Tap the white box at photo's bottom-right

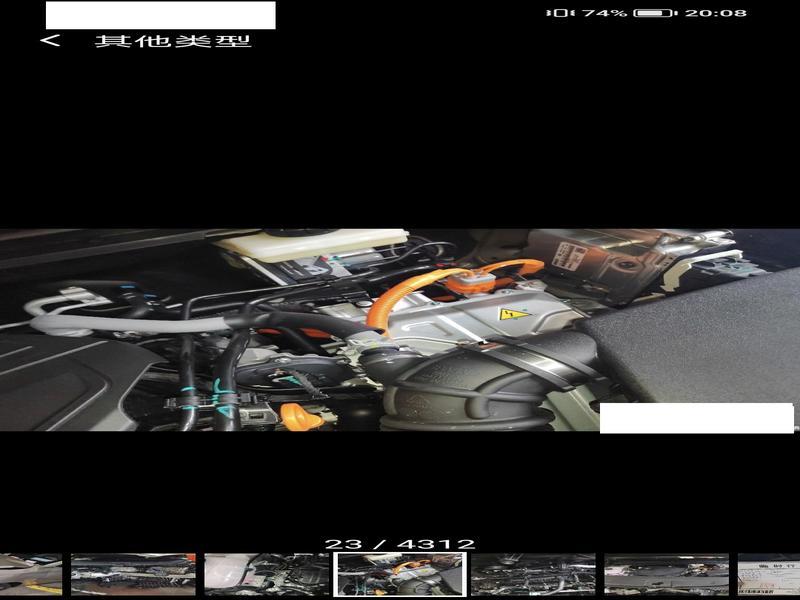click(x=696, y=418)
